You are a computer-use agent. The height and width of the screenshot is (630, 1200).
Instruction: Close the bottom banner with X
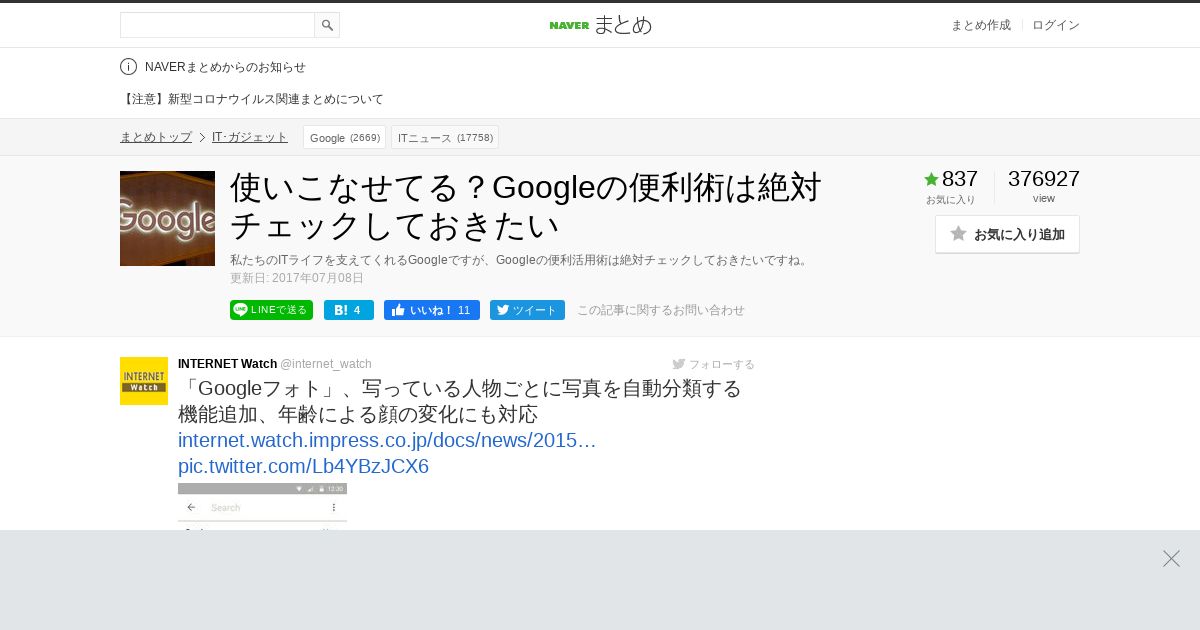(x=1171, y=558)
